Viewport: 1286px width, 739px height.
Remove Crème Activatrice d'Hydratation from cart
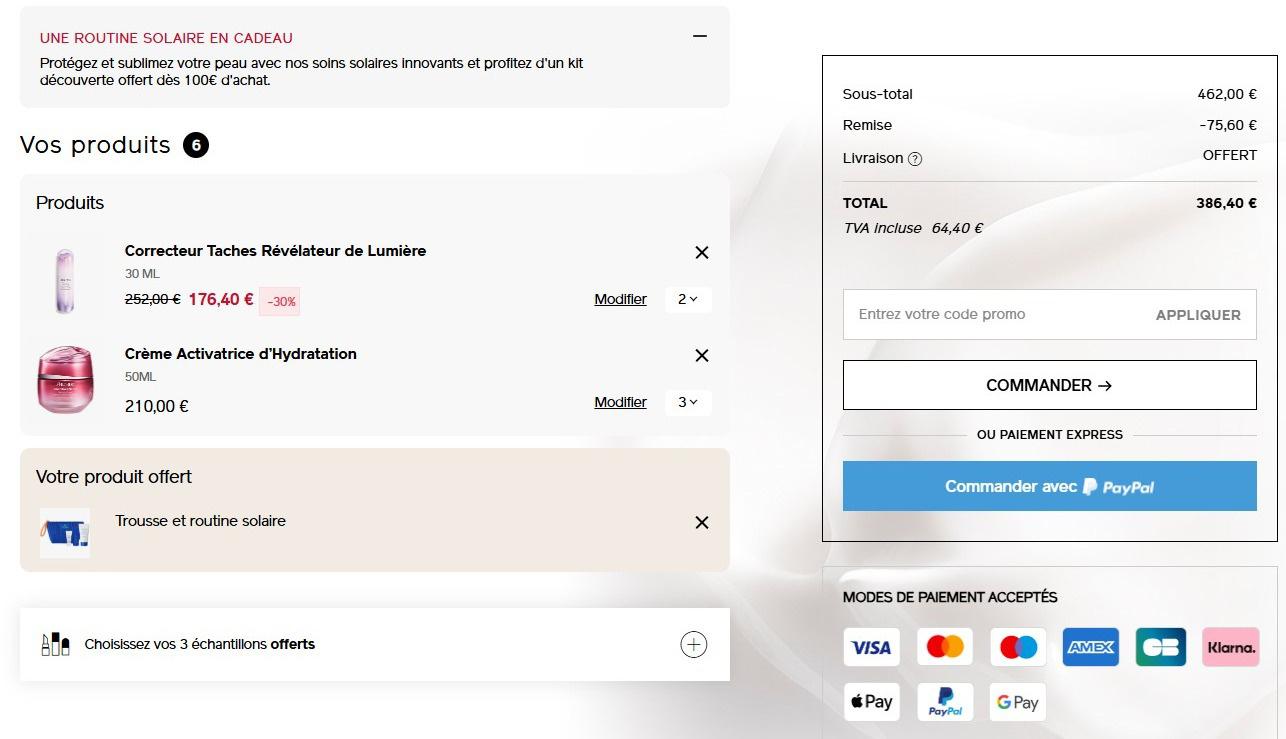(x=702, y=356)
